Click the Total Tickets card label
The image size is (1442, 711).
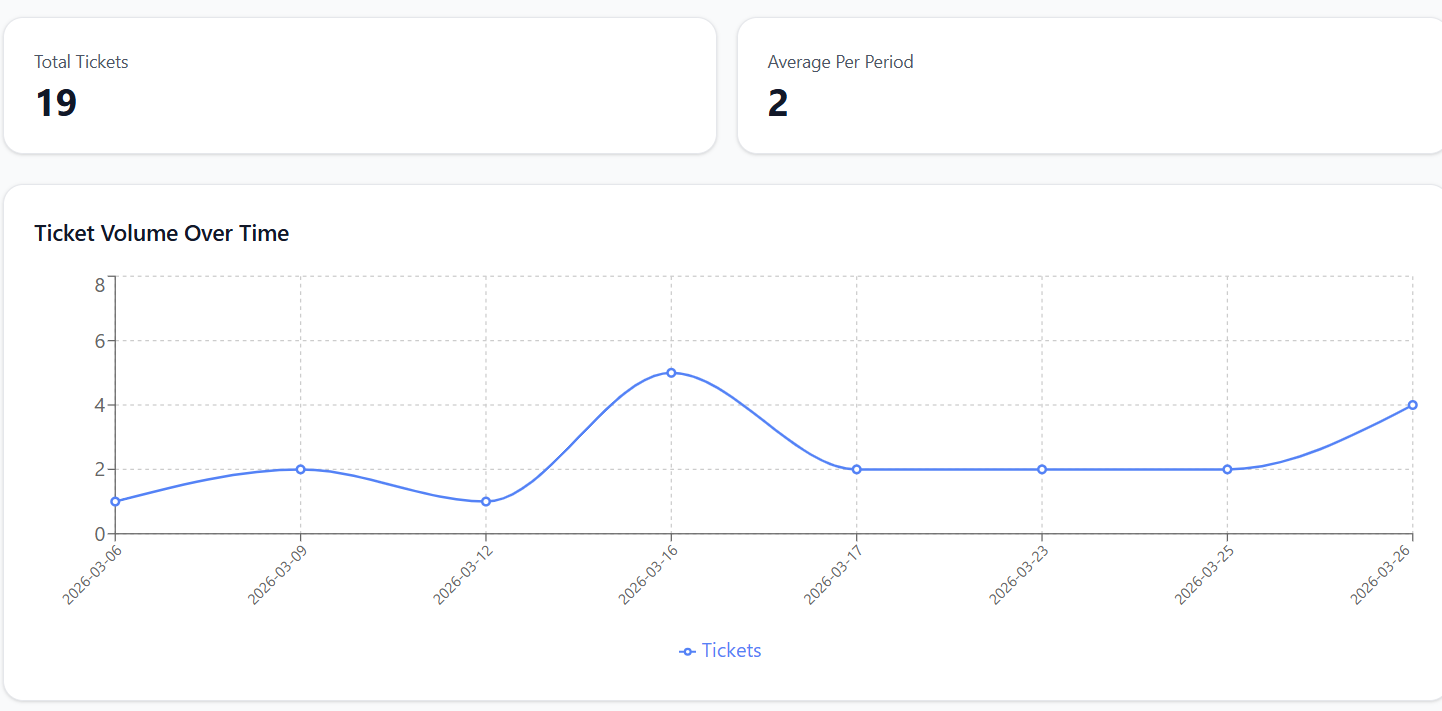coord(81,62)
